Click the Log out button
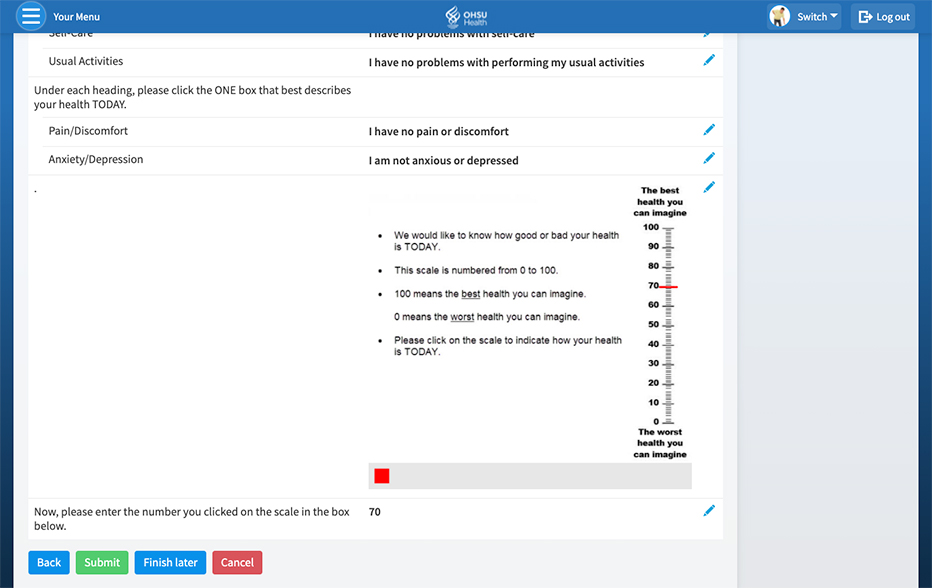Viewport: 932px width, 588px height. point(883,16)
